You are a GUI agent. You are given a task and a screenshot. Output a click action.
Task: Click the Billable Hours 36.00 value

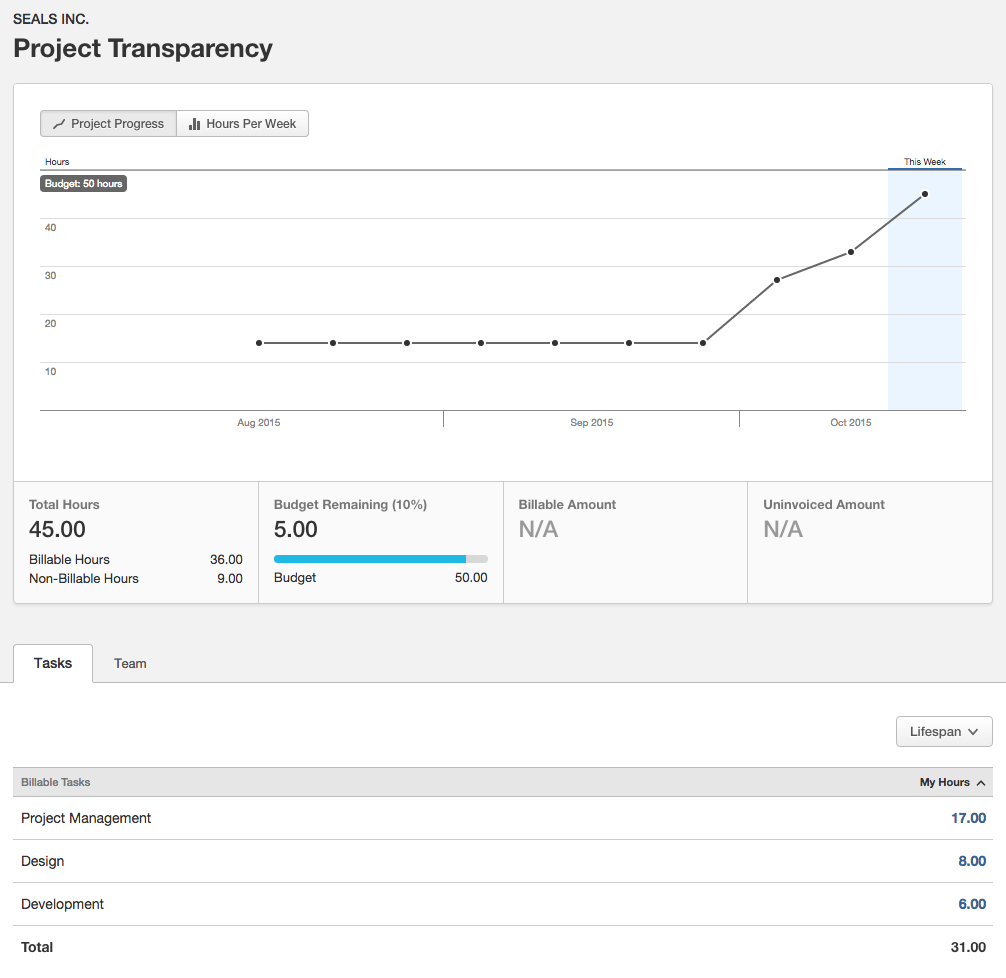pos(226,560)
